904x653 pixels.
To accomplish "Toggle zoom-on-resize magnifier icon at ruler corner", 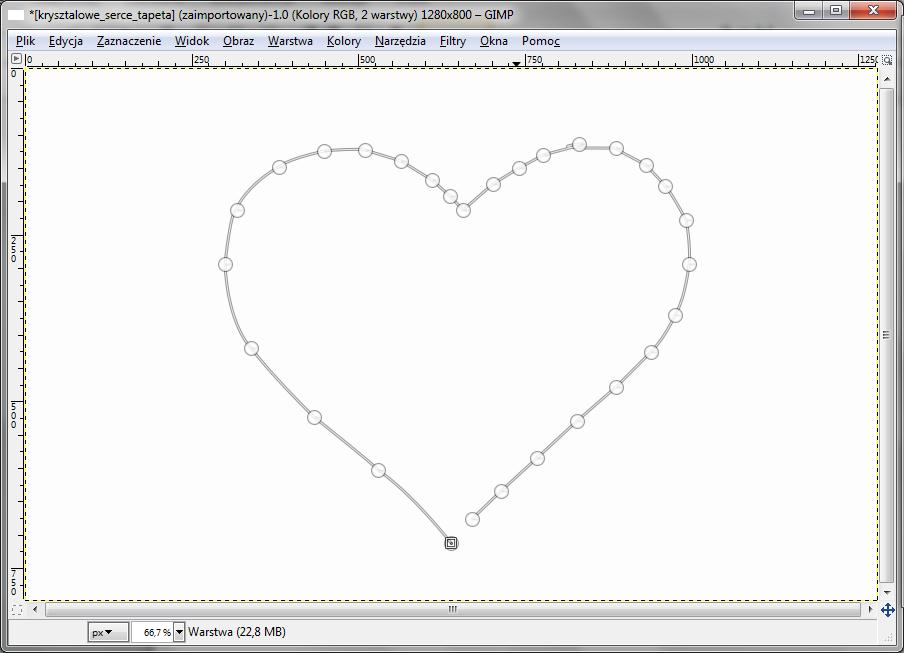I will pos(887,59).
